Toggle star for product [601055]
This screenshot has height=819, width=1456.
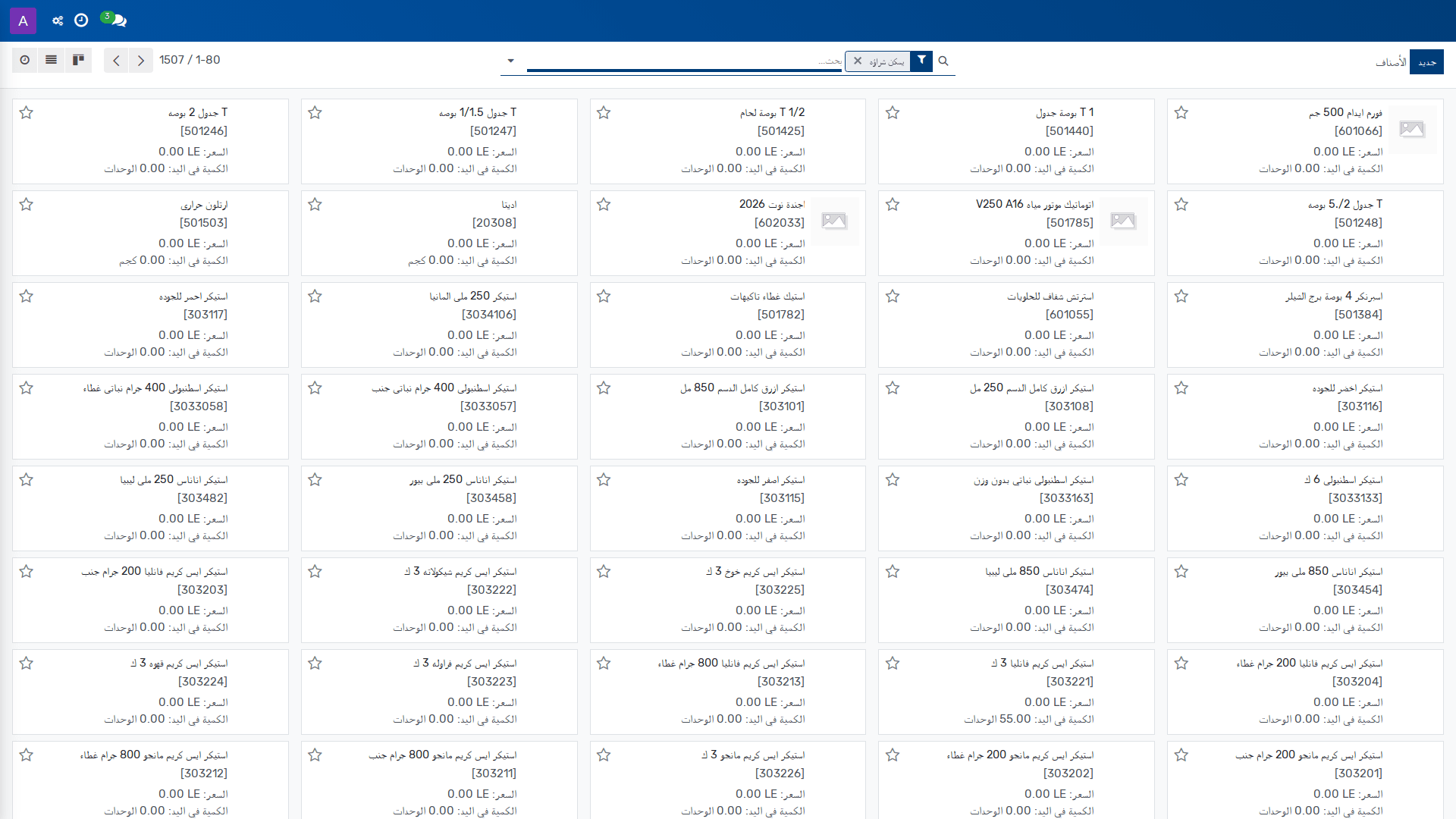click(893, 297)
